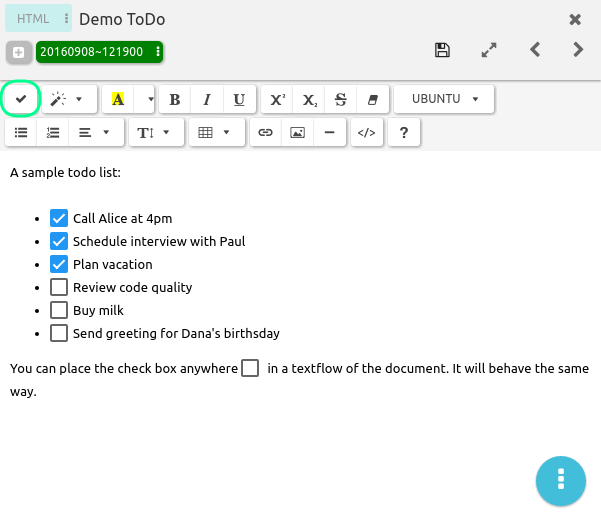Viewport: 601px width, 521px height.
Task: Click the Demo ToDo title field
Action: [x=122, y=19]
